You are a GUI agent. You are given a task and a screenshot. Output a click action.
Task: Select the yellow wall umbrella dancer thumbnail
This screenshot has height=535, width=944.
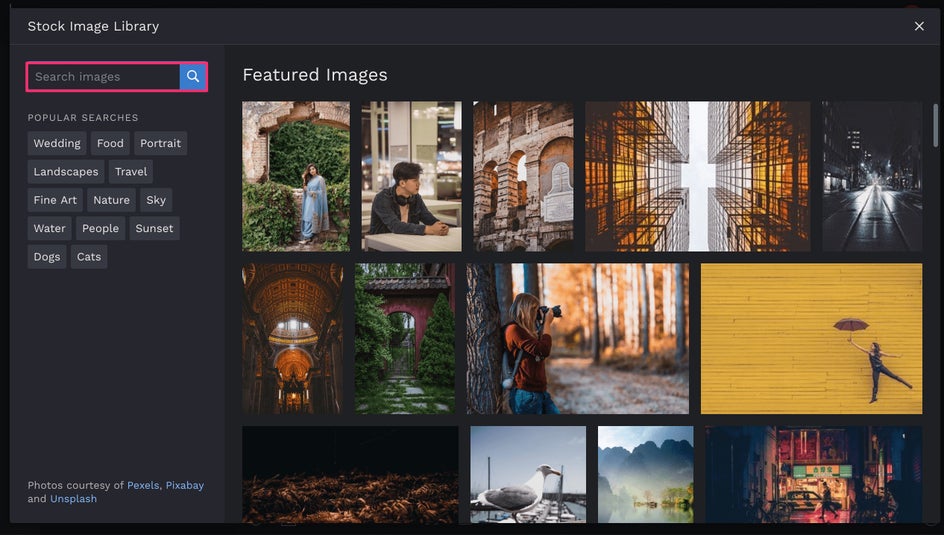811,338
